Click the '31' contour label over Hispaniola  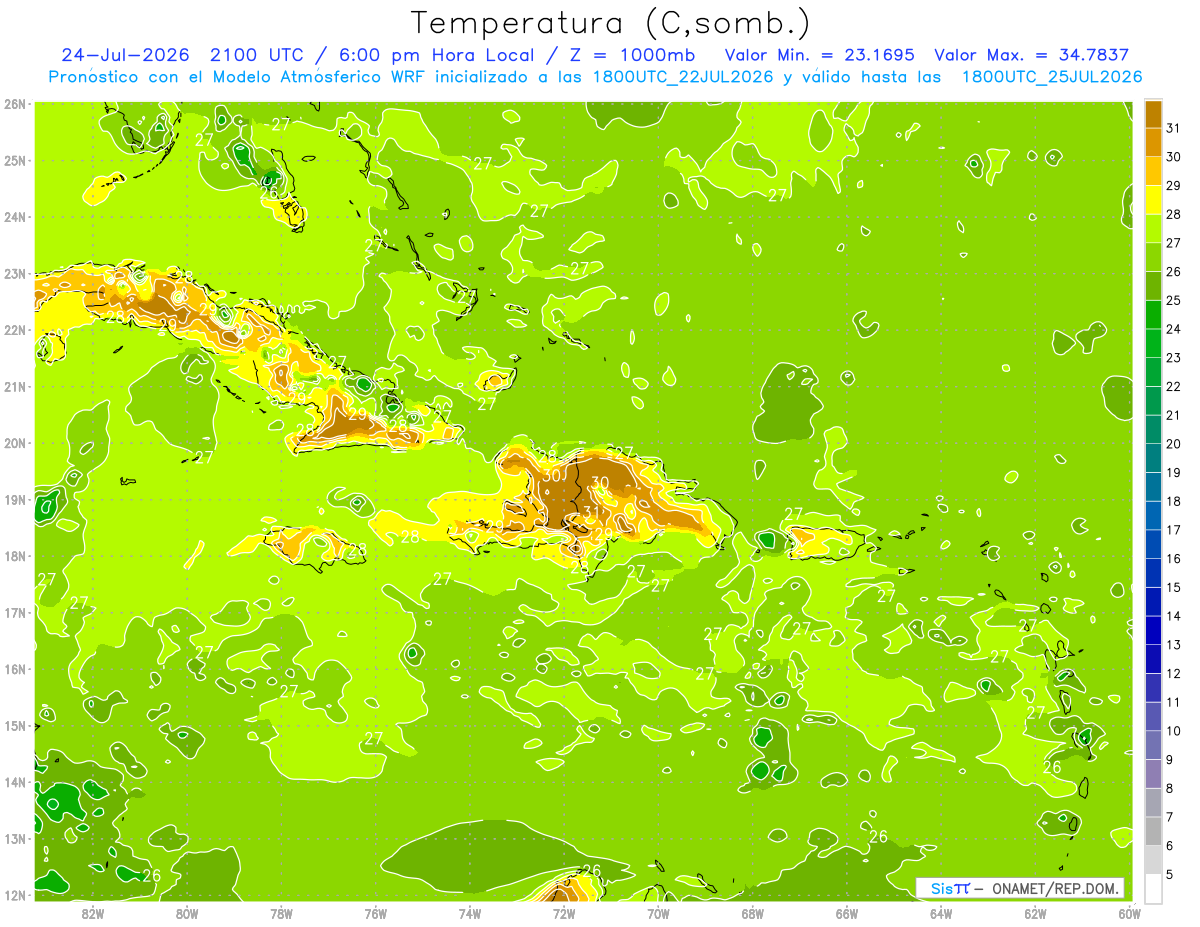click(x=591, y=511)
